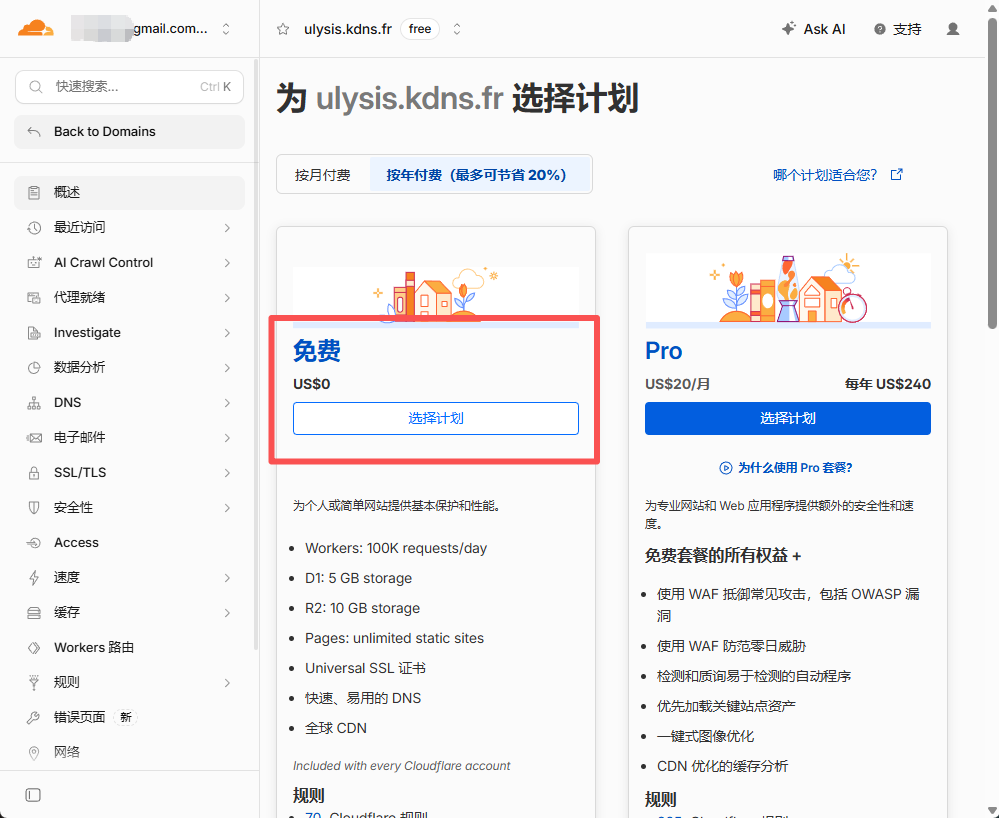Click the 错误页面 wrench icon
This screenshot has width=999, height=818.
pos(34,718)
